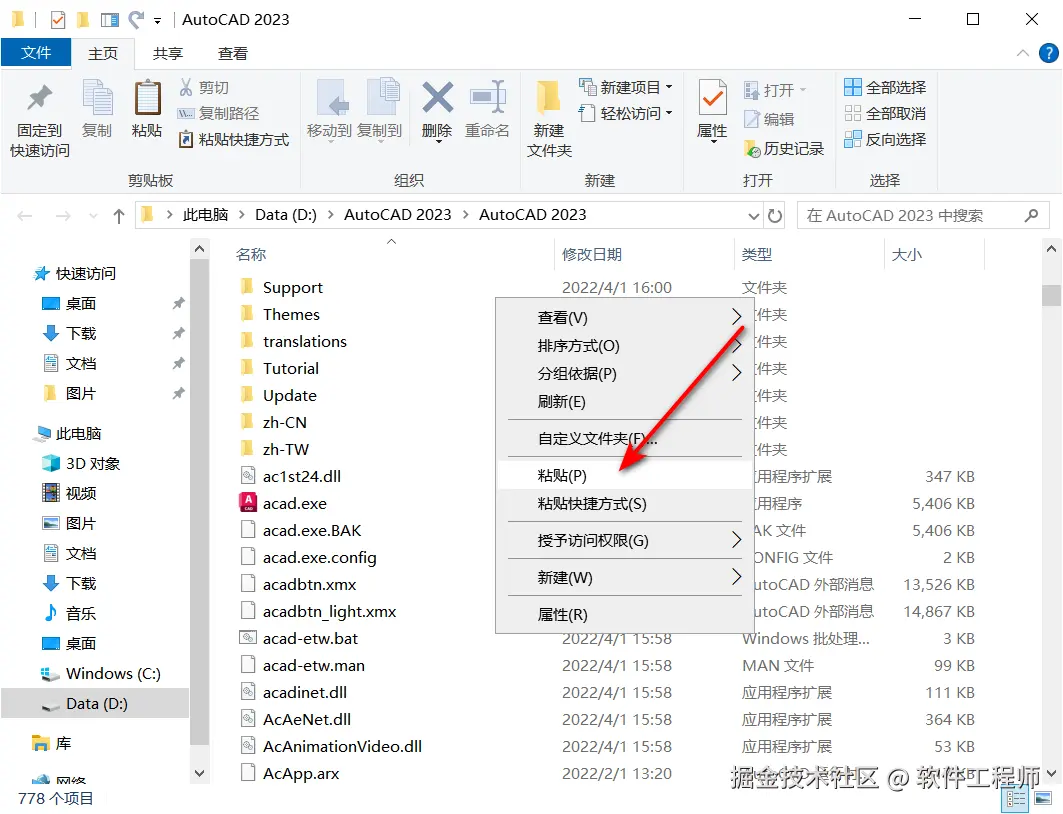Click History (历史记录) icon

752,148
